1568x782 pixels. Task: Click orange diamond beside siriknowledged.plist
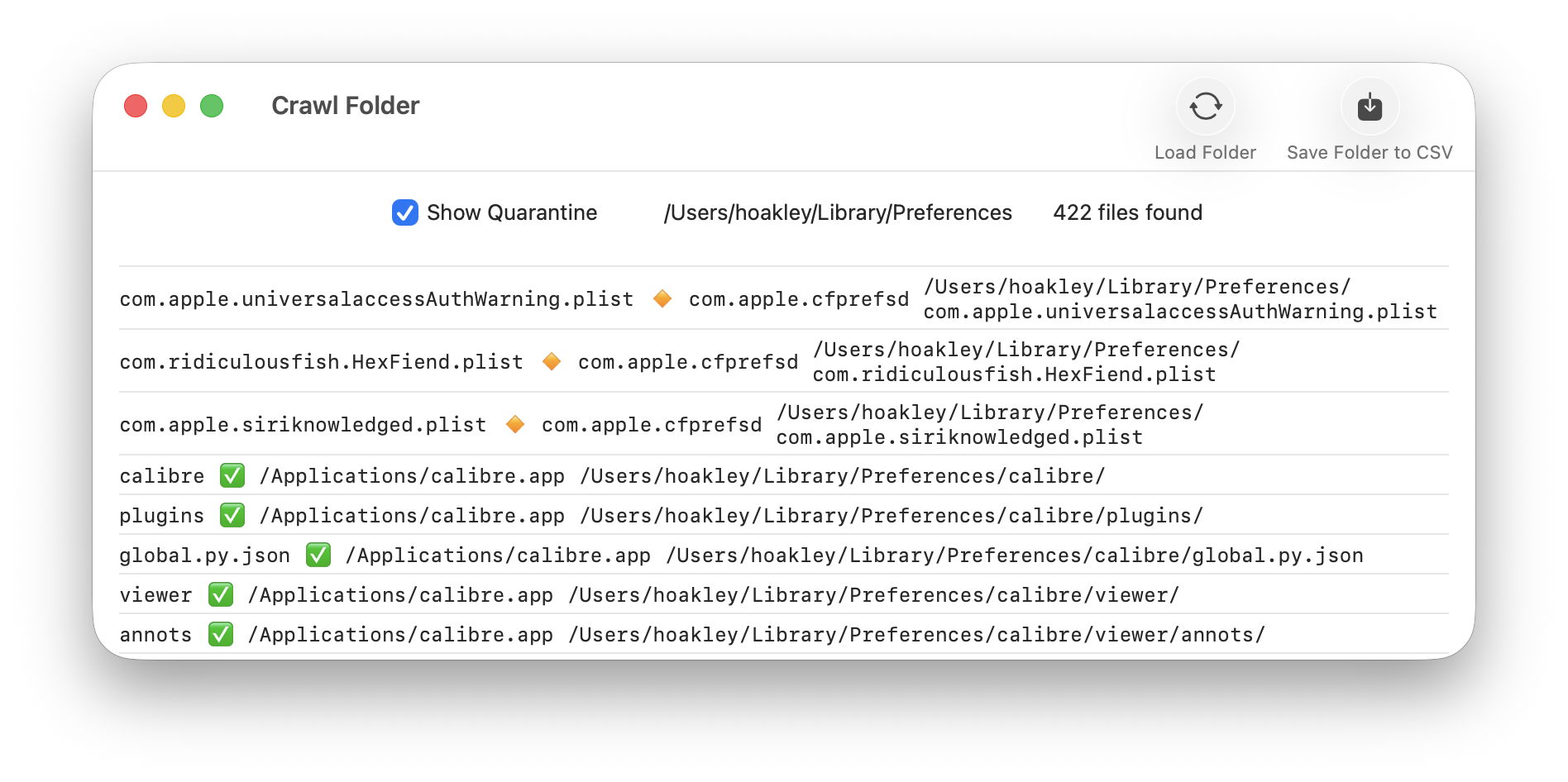click(514, 424)
